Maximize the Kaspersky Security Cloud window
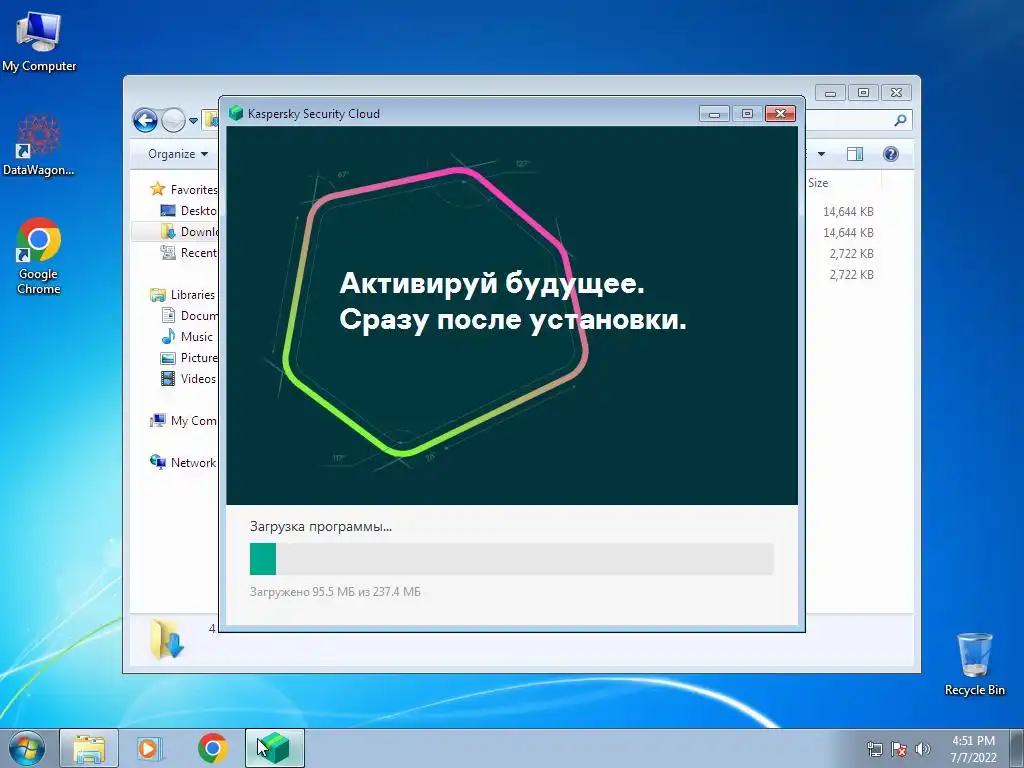Screen dimensions: 1024x768 pos(747,114)
